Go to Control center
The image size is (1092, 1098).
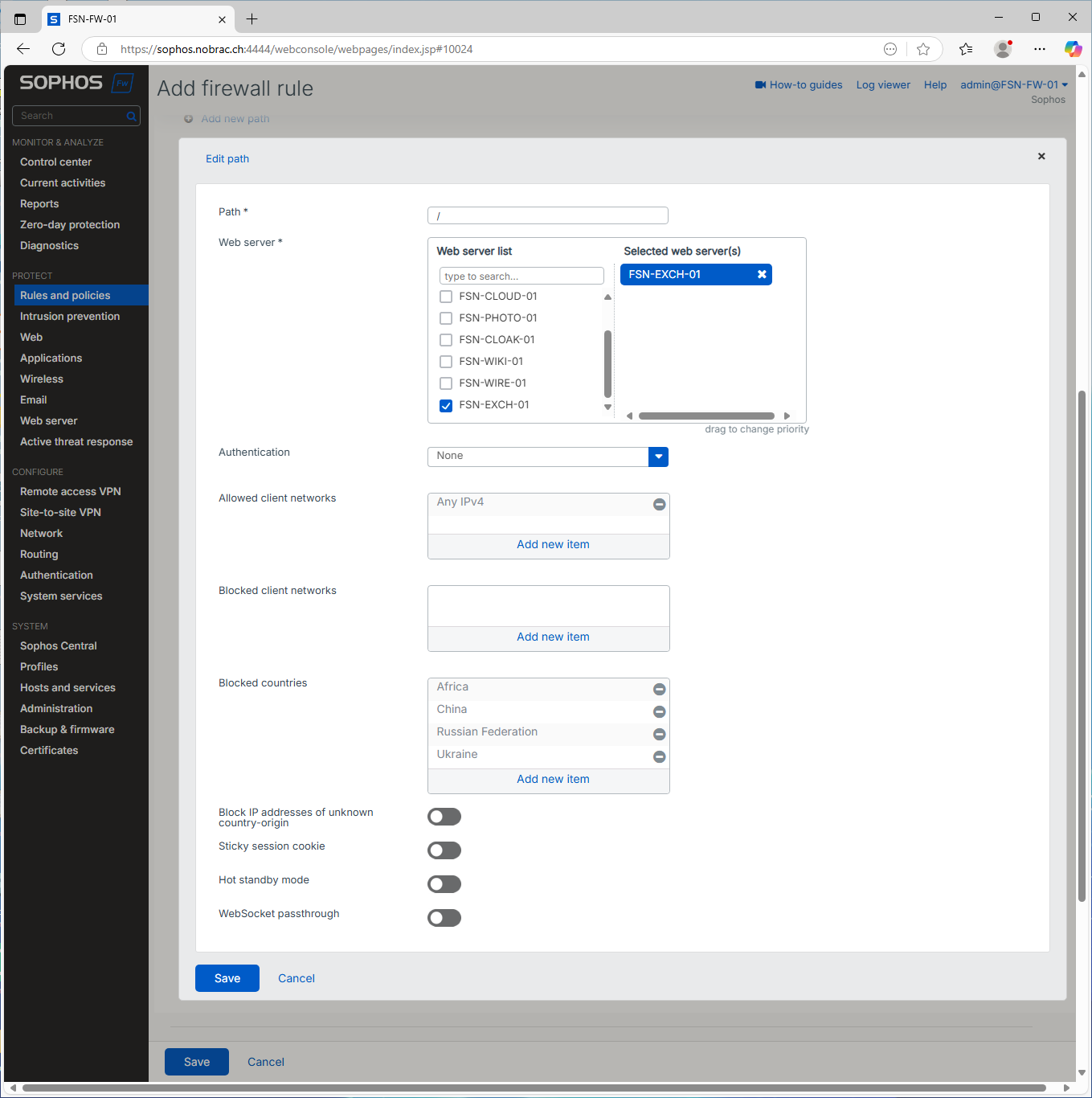55,162
